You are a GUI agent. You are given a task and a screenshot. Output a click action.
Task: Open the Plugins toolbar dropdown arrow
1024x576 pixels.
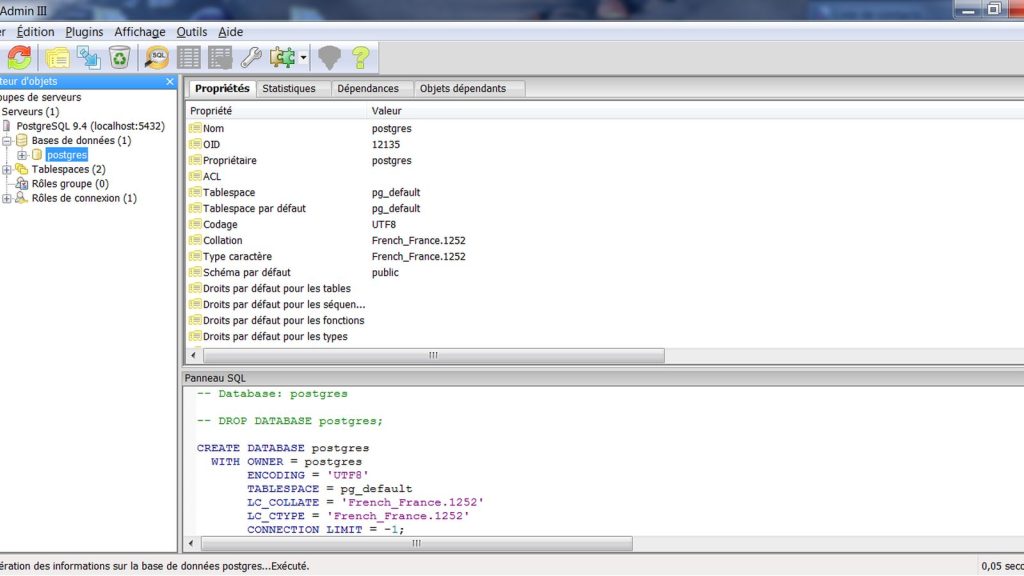click(x=303, y=57)
